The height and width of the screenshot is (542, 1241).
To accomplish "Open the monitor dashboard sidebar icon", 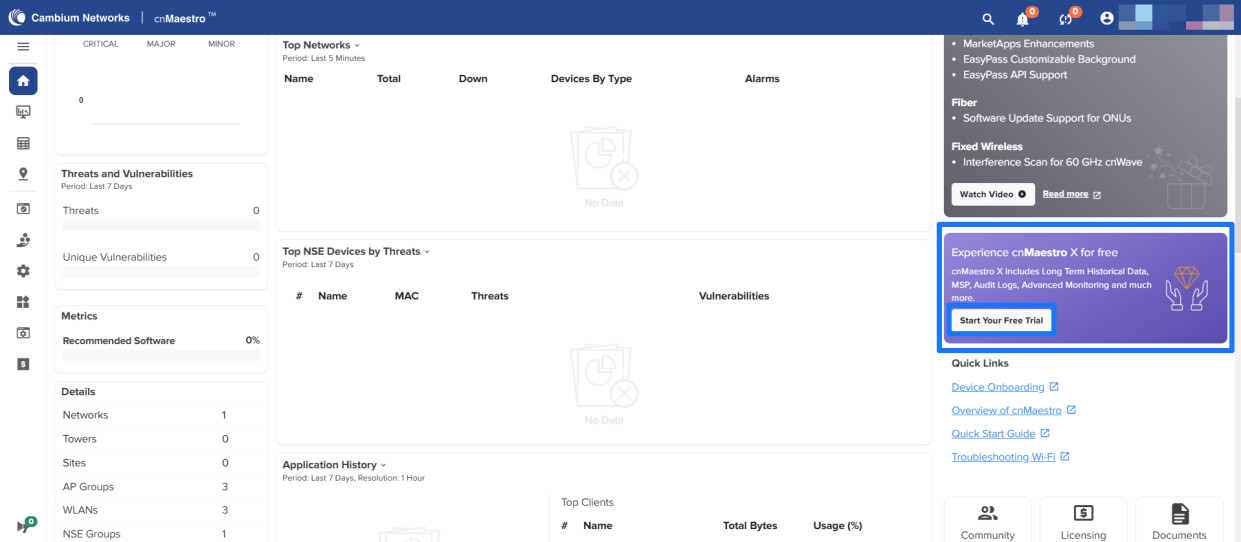I will (x=23, y=112).
